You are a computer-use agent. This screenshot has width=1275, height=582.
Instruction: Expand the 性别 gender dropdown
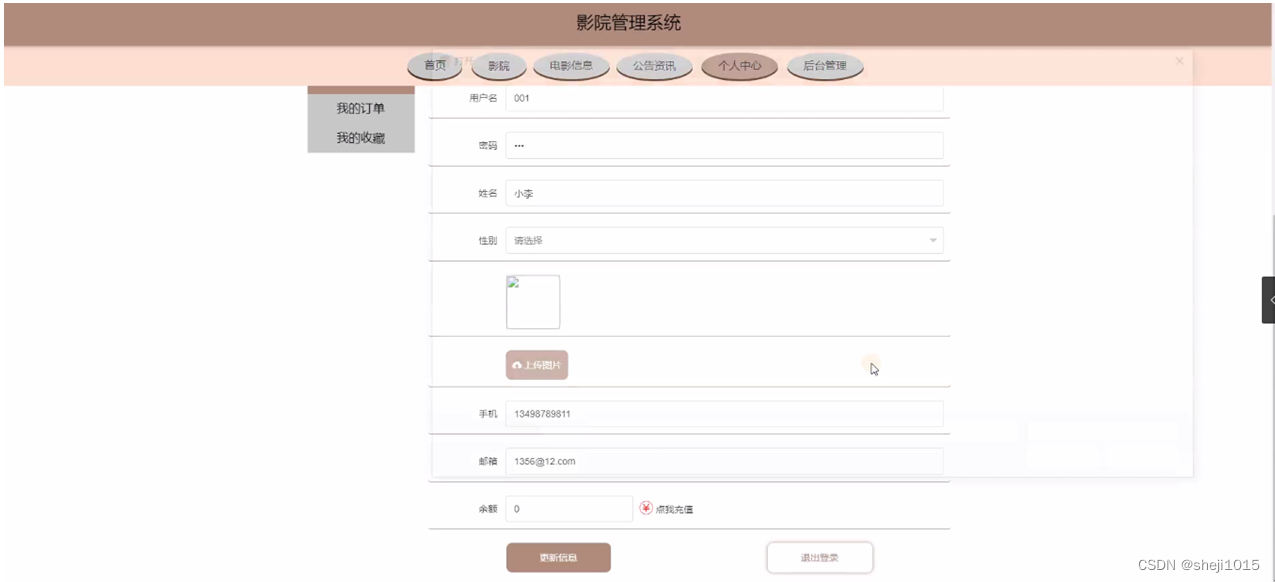[724, 240]
